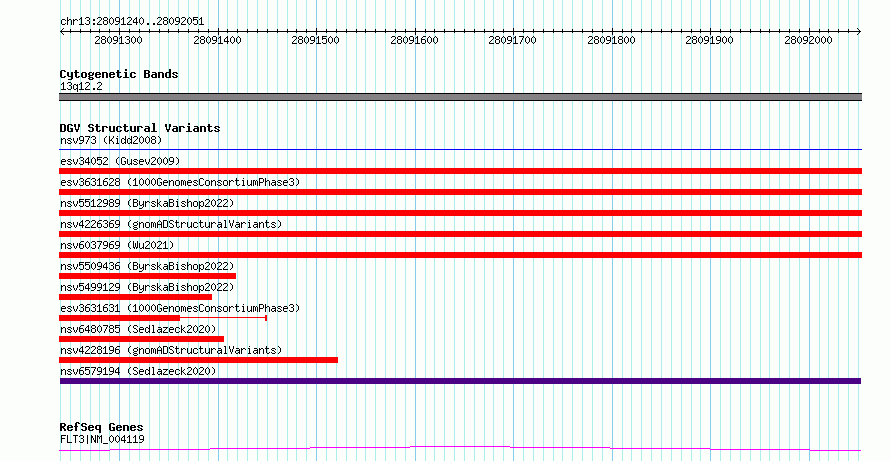Viewport: 890px width, 461px height.
Task: Select the red bar for esv3631628
Action: click(460, 192)
